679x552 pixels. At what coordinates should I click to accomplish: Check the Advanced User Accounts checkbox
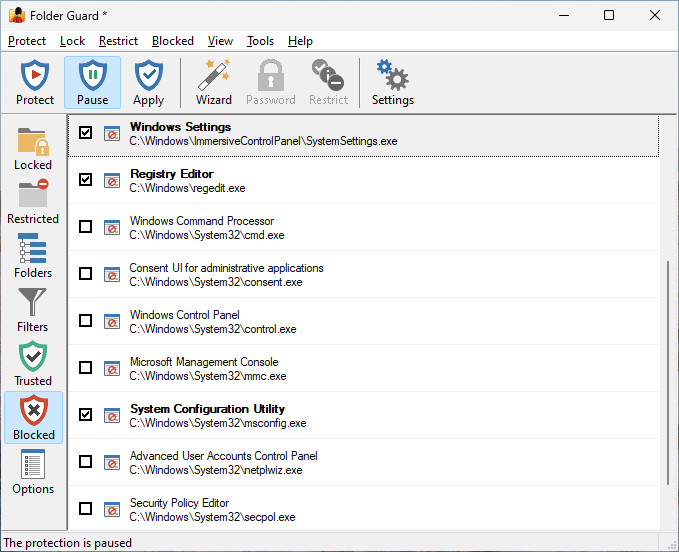pyautogui.click(x=85, y=461)
